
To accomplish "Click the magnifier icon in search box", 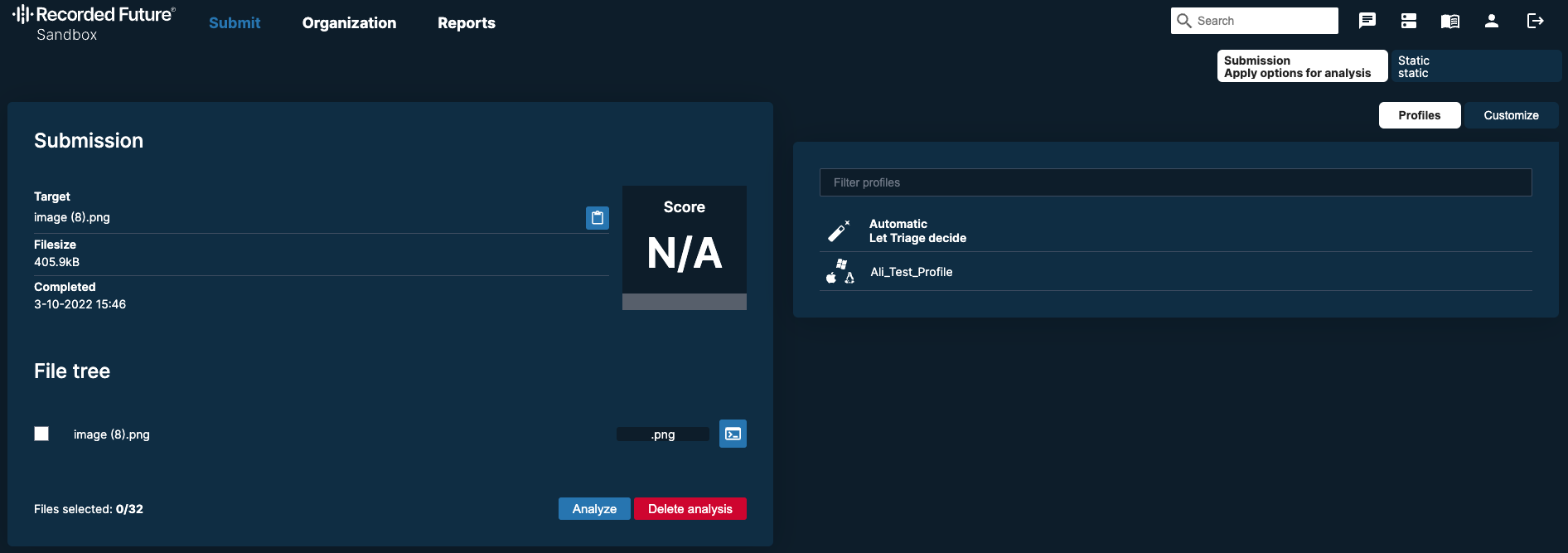I will (1184, 21).
